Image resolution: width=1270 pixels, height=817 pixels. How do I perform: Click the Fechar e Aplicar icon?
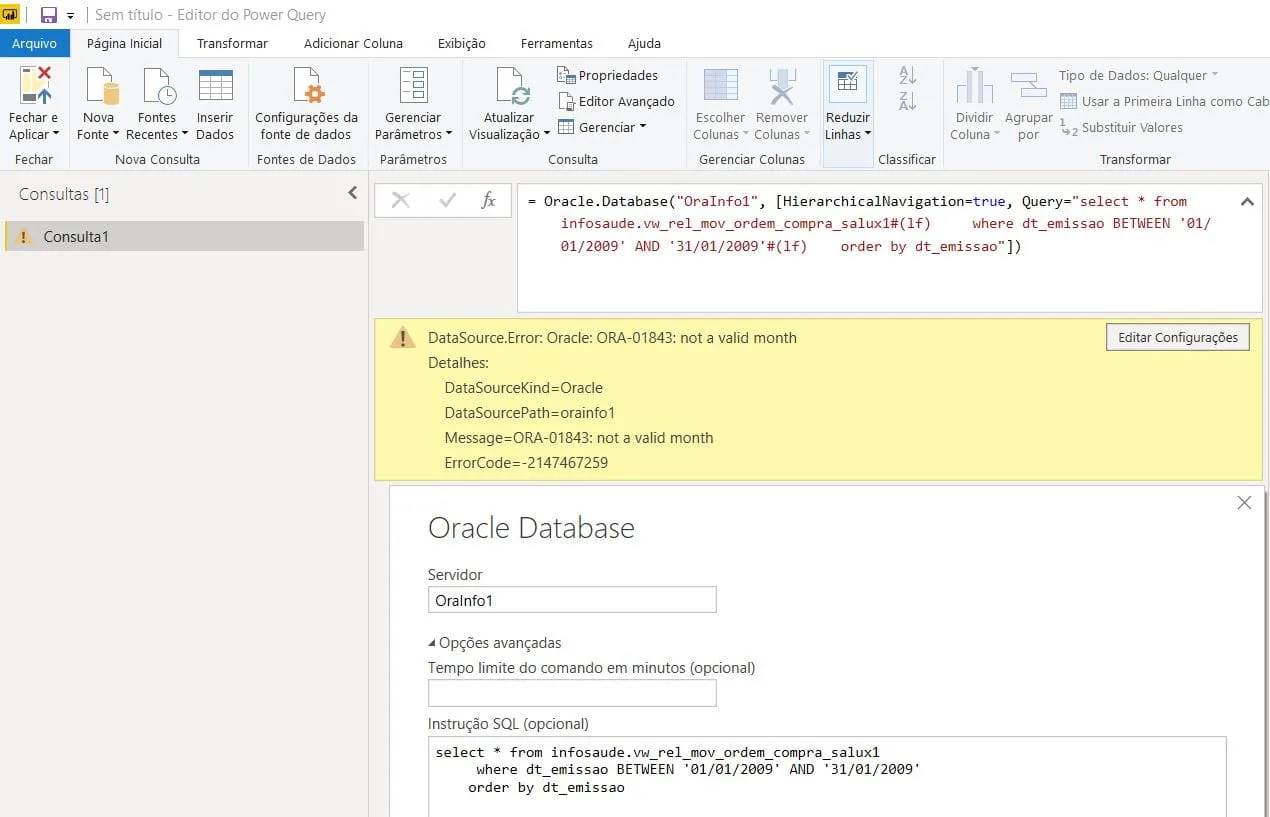[x=35, y=87]
